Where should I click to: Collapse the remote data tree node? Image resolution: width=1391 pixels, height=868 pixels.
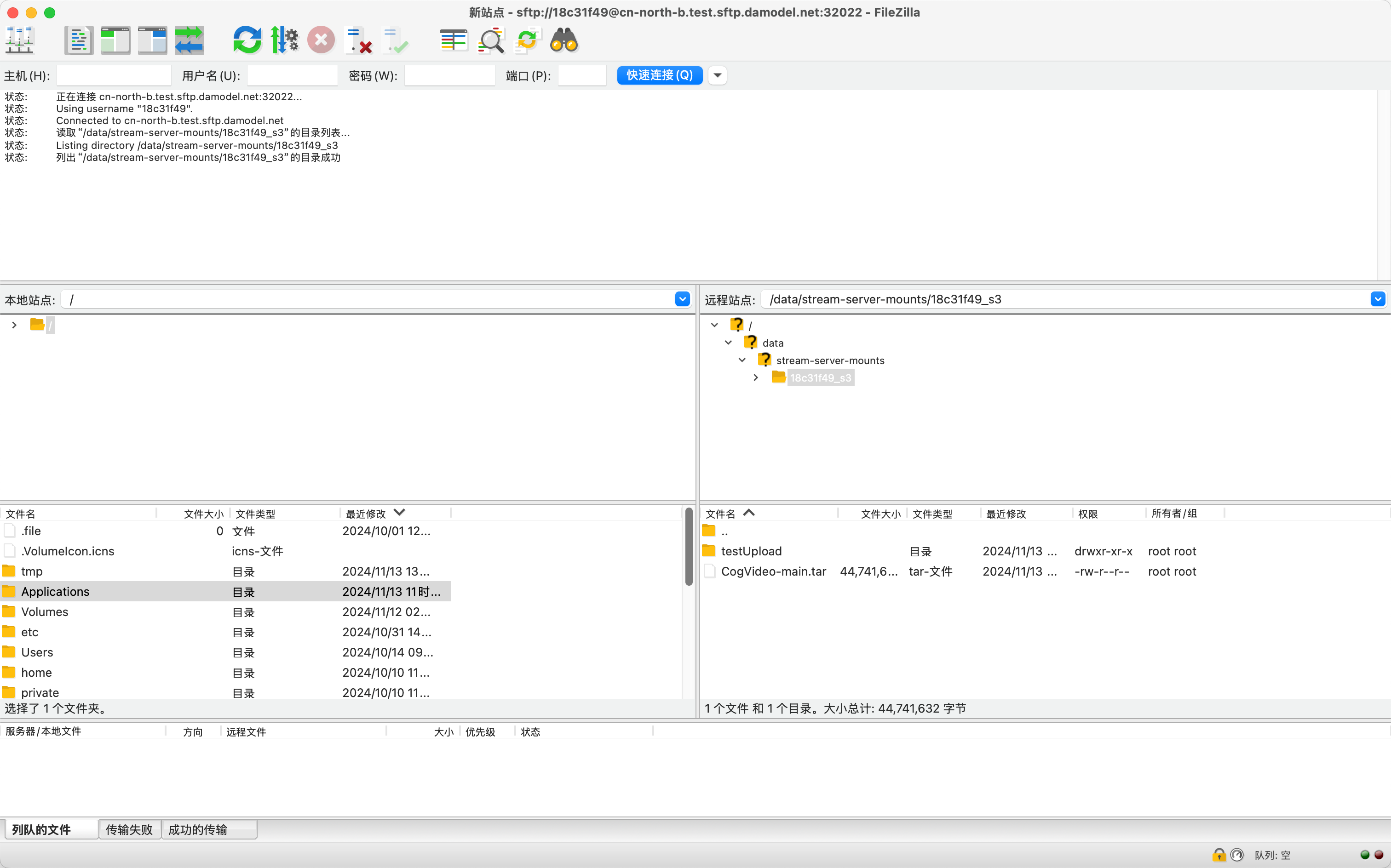(x=728, y=343)
